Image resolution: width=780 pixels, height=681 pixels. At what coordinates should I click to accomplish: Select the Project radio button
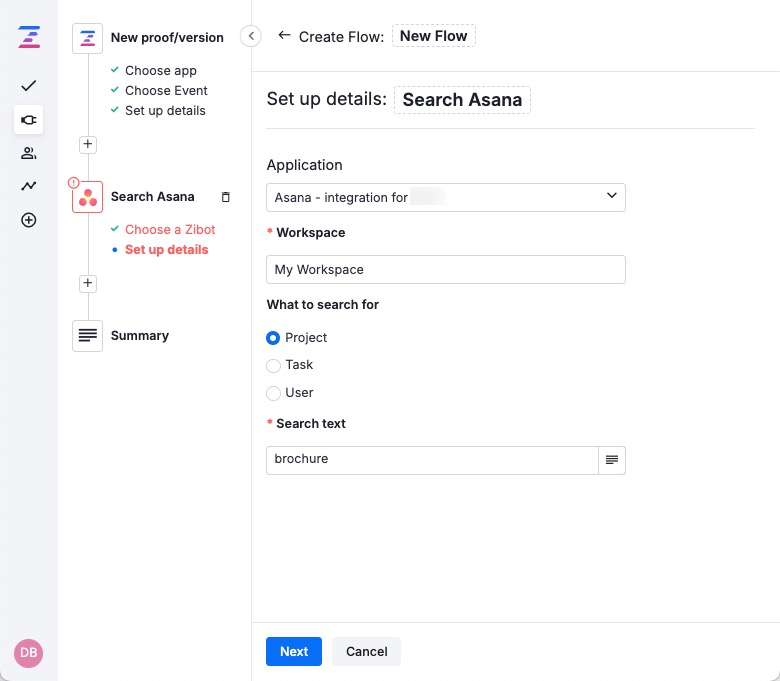tap(274, 338)
